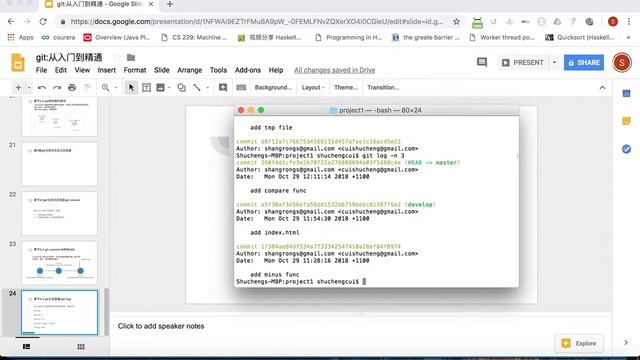
Task: Switch to grid view icon
Action: pyautogui.click(x=81, y=347)
